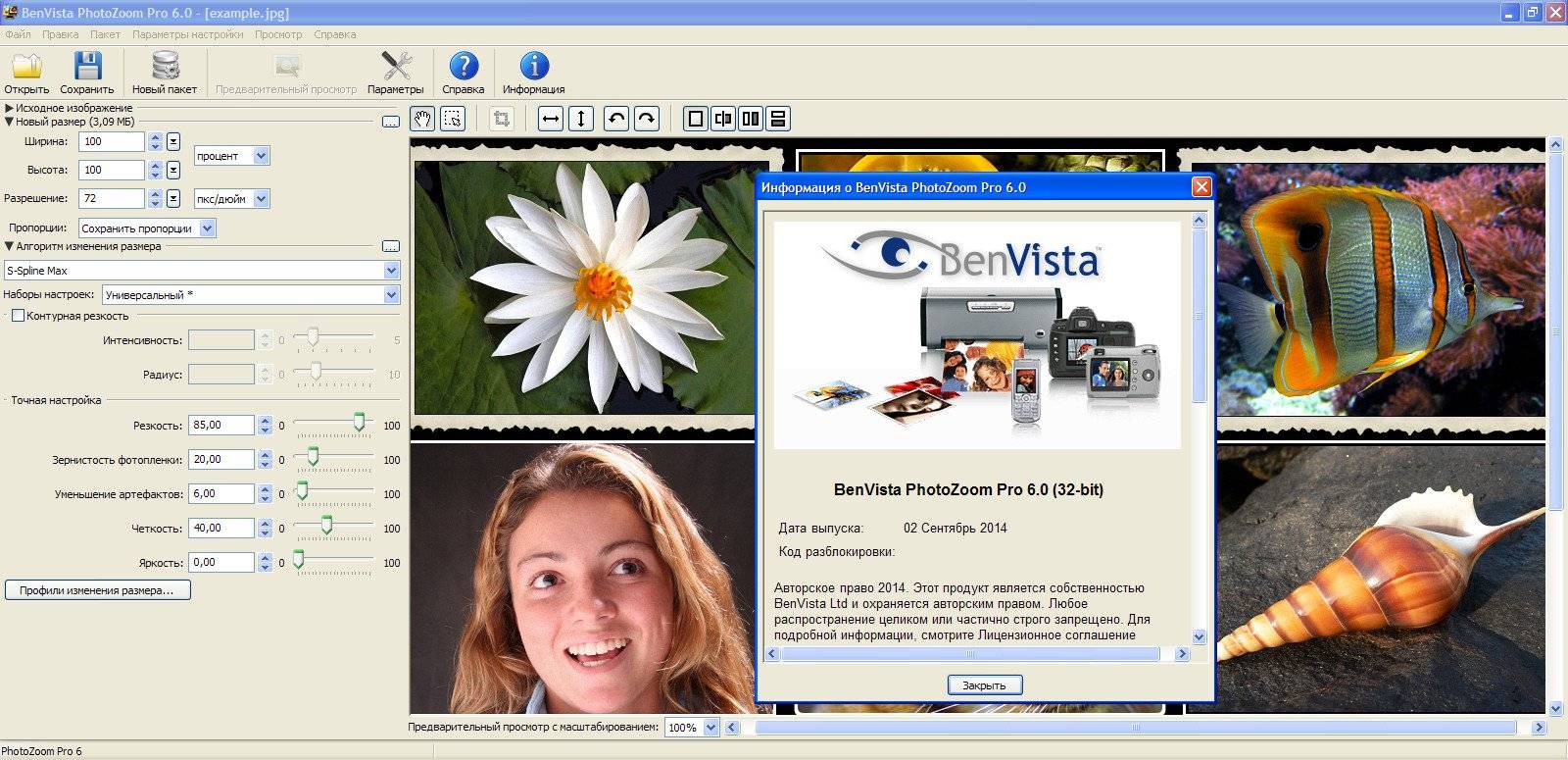The height and width of the screenshot is (760, 1568).
Task: Click the Яркость slider handle
Action: pyautogui.click(x=298, y=560)
